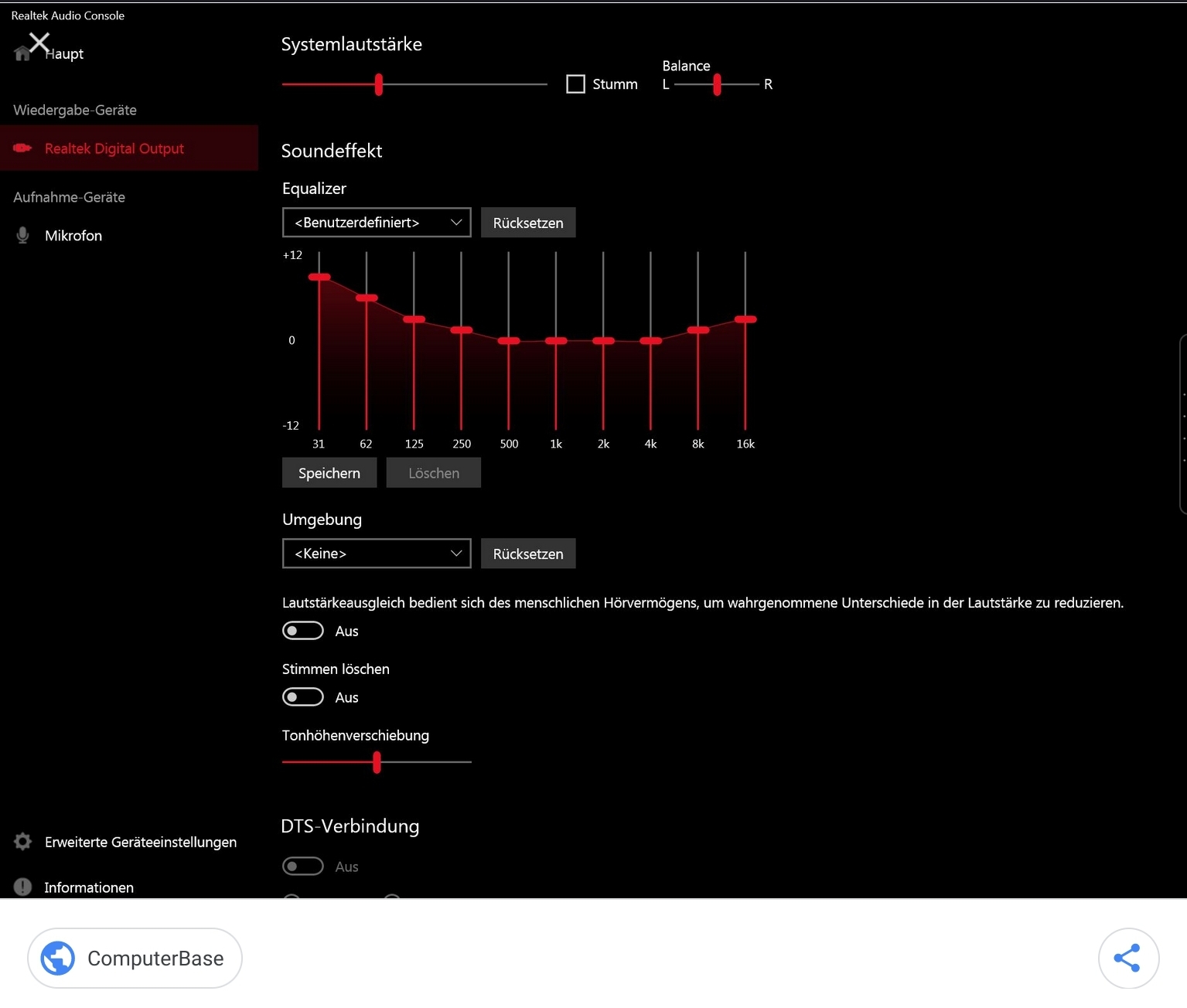
Task: Click the 4k equalizer band handle
Action: tap(651, 341)
